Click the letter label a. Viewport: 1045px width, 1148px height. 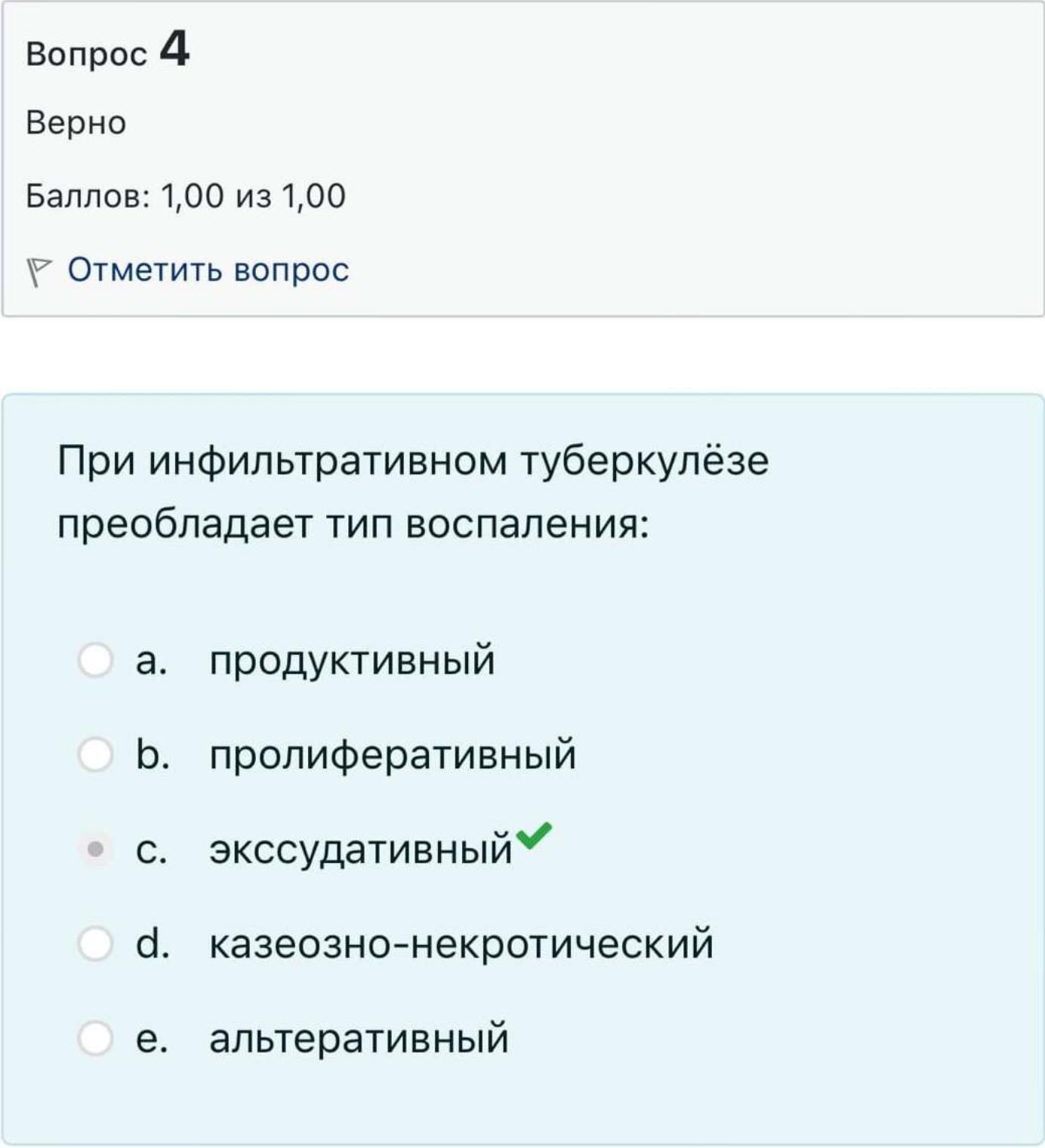(151, 661)
